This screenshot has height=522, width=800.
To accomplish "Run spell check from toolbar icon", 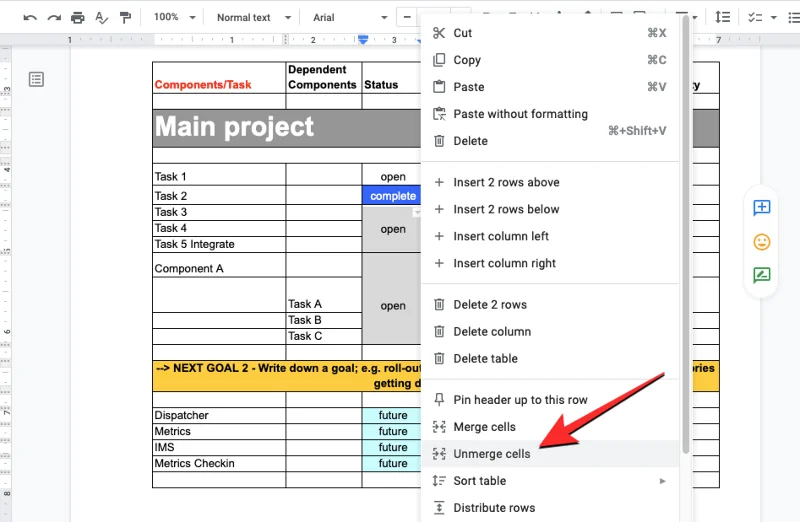I will (101, 18).
